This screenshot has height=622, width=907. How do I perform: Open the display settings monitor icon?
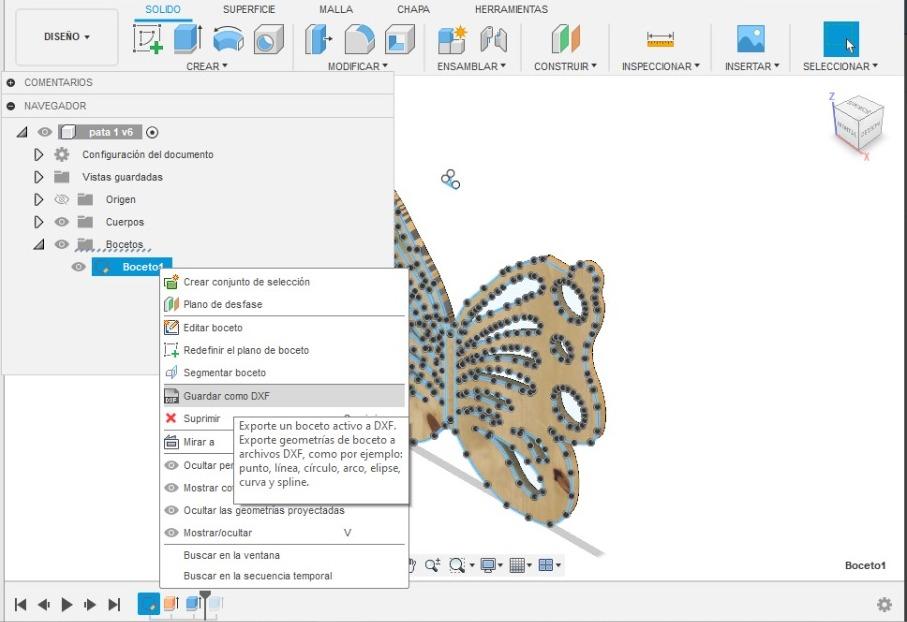click(x=488, y=565)
